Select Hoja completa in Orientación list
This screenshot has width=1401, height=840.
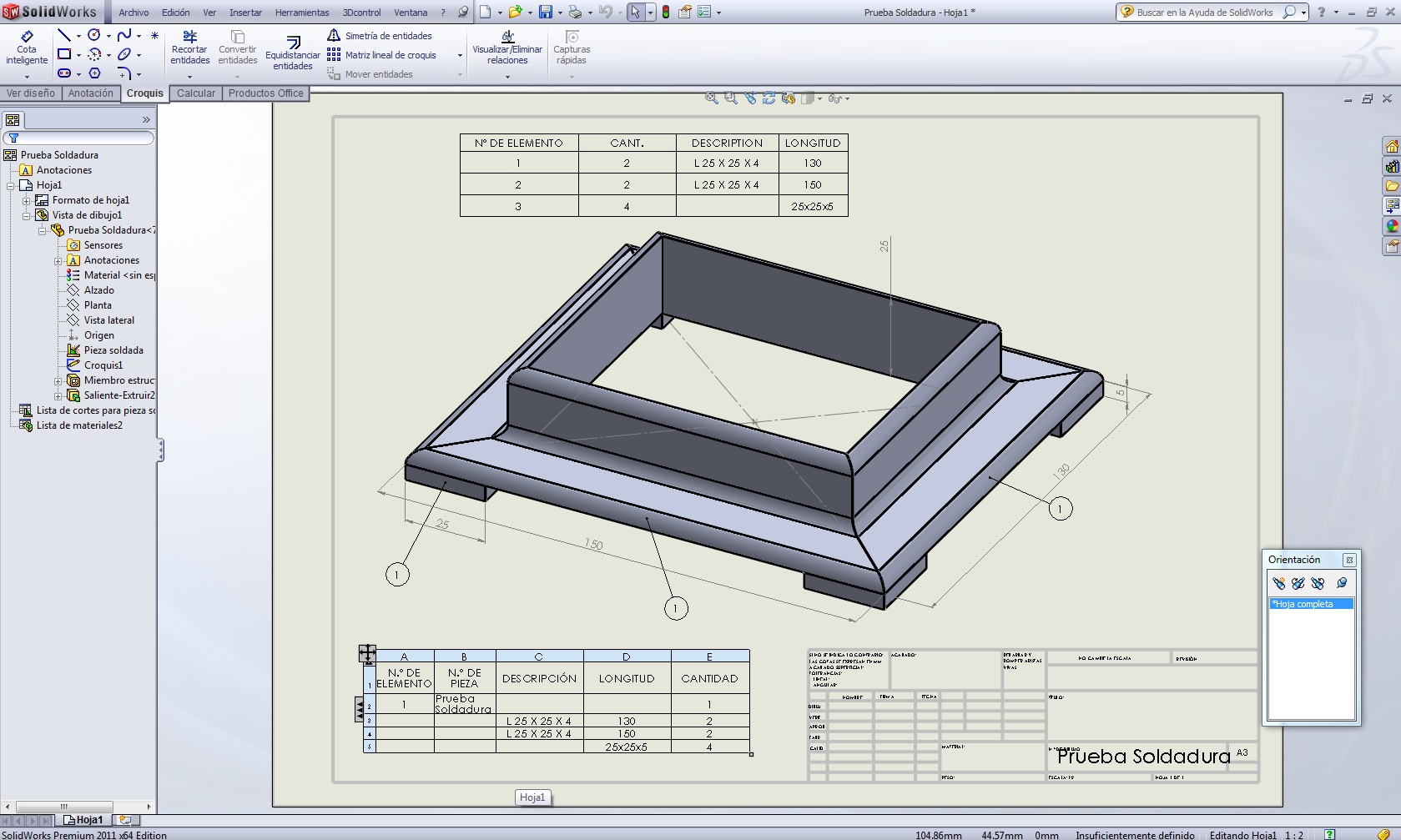click(1311, 604)
